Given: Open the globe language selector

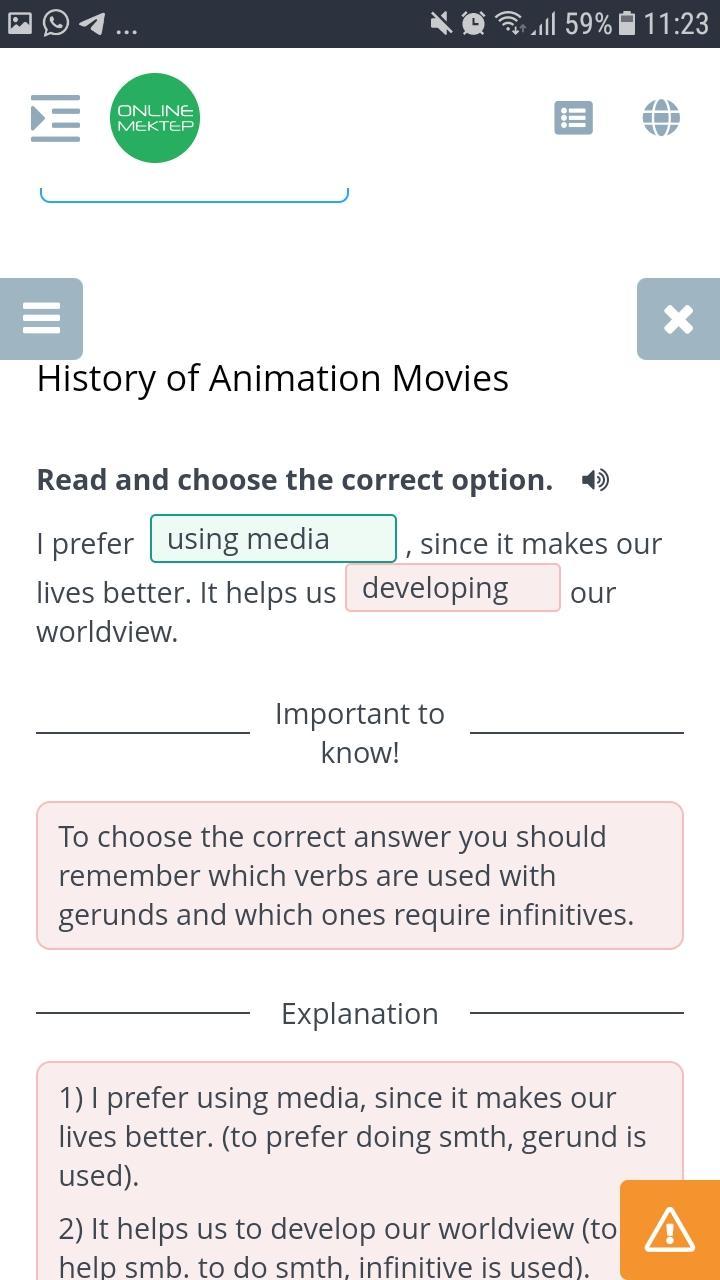Looking at the screenshot, I should [661, 118].
